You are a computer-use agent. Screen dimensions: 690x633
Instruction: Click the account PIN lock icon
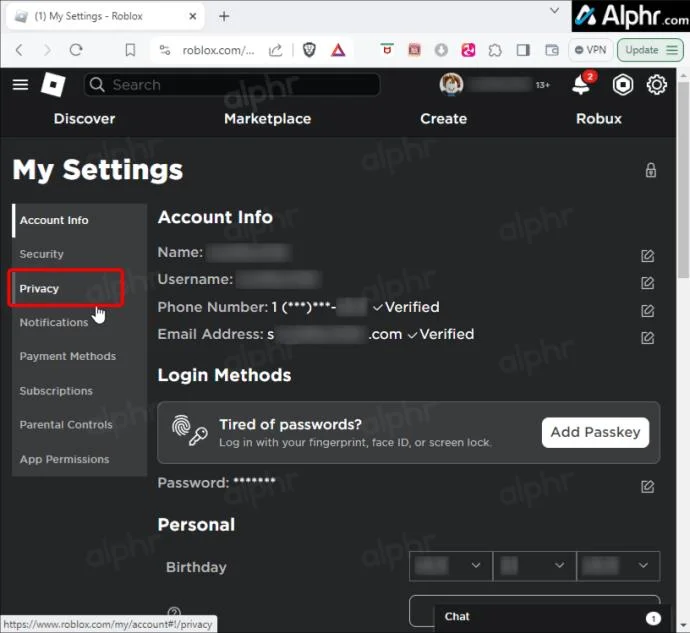tap(651, 170)
